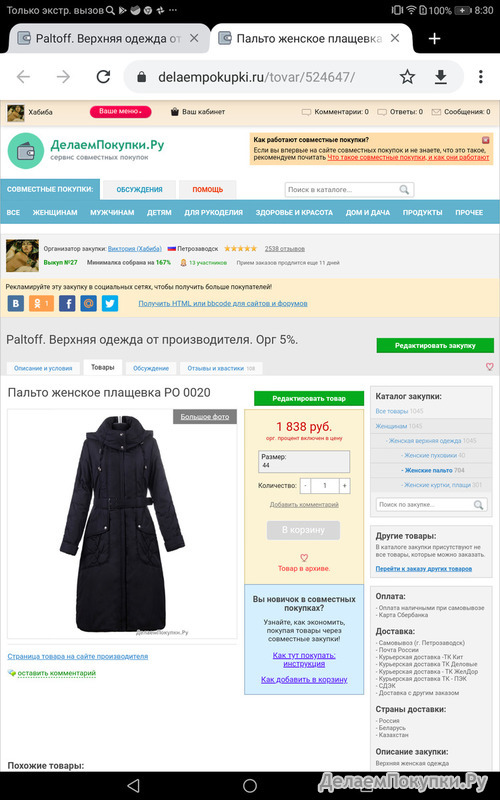The height and width of the screenshot is (800, 500).
Task: Decrease quantity with the minus button
Action: [x=305, y=486]
